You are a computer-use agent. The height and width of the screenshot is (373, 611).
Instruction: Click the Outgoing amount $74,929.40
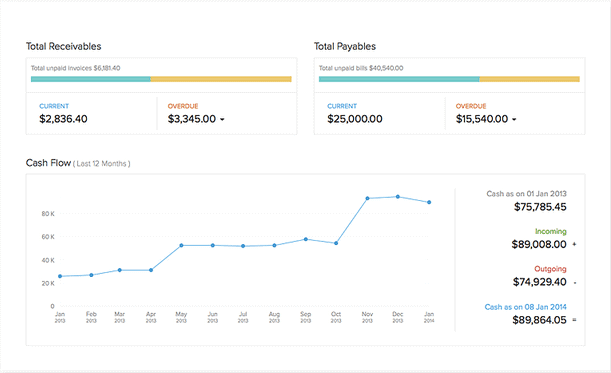[540, 282]
